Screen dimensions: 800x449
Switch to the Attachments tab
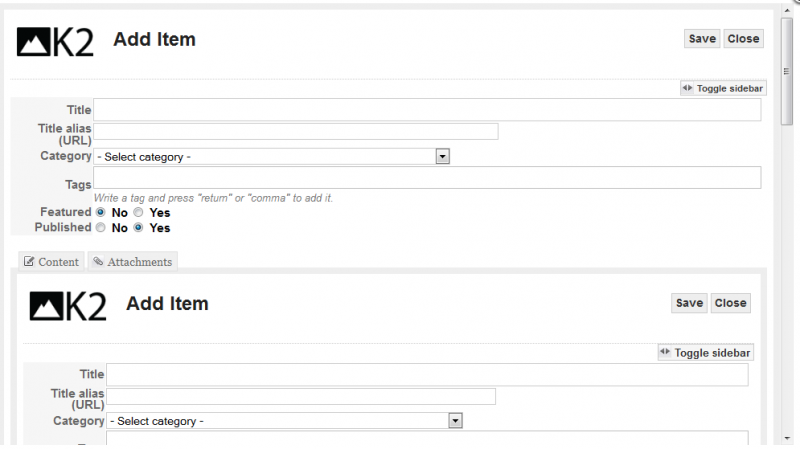[x=133, y=262]
